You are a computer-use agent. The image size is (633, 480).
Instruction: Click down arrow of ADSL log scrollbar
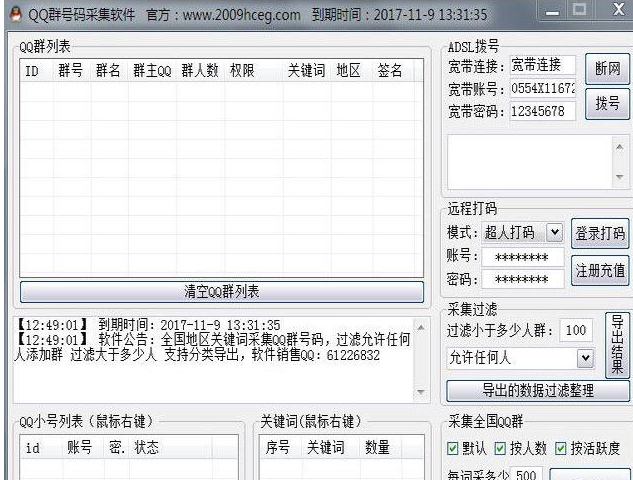(x=619, y=177)
